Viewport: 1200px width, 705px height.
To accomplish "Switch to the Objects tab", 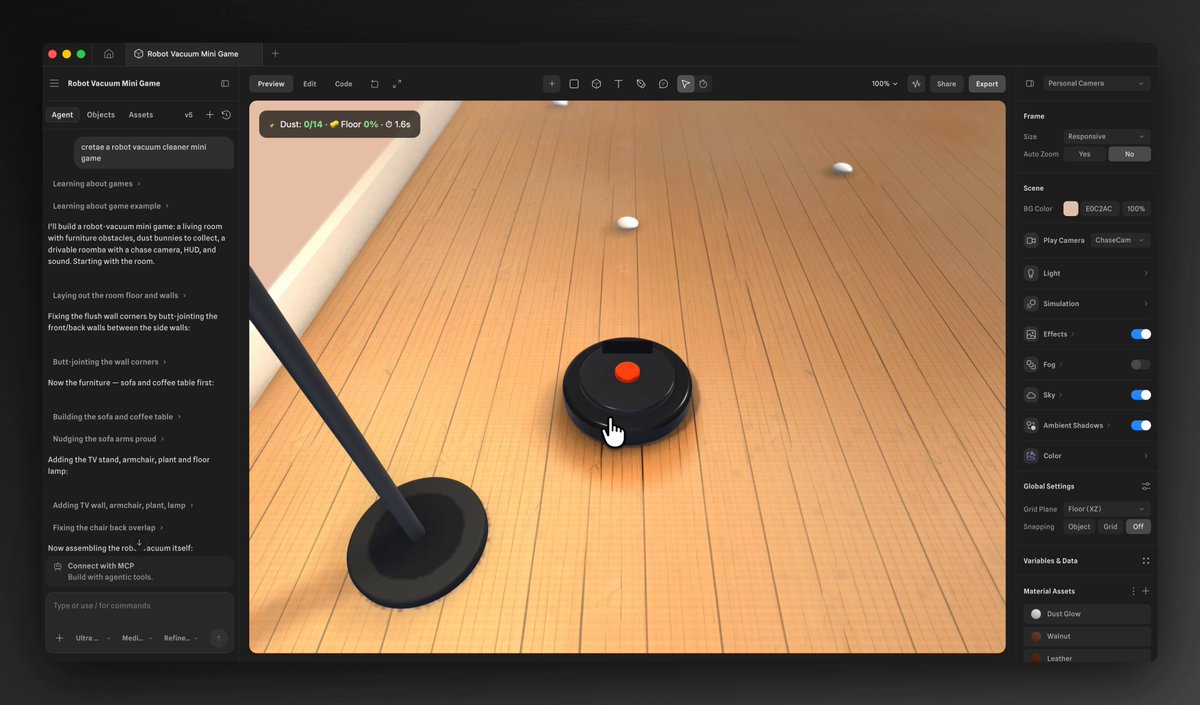I will click(x=101, y=115).
